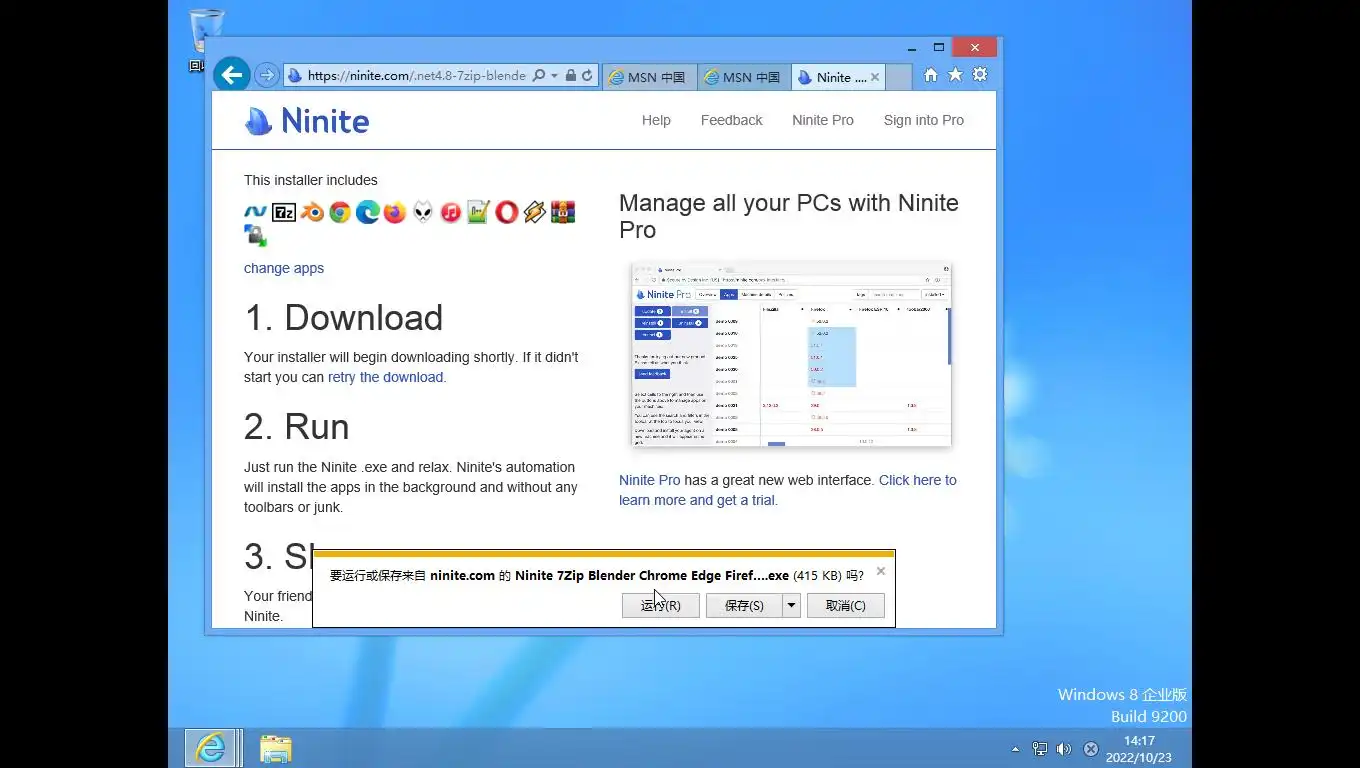Viewport: 1360px width, 768px height.
Task: Click the retry the download link
Action: pyautogui.click(x=385, y=377)
